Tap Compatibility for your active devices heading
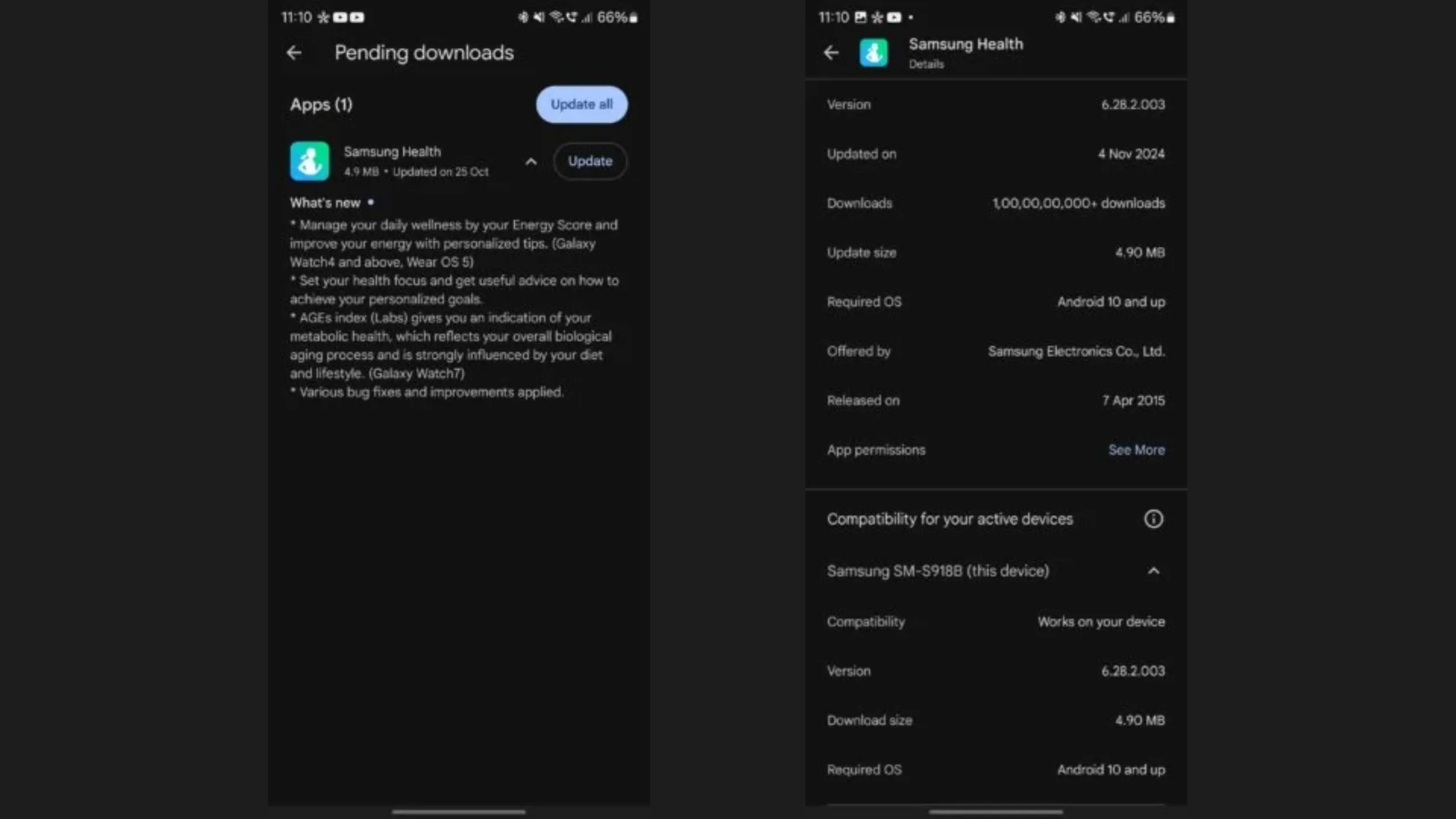Viewport: 1456px width, 819px height. pos(950,519)
